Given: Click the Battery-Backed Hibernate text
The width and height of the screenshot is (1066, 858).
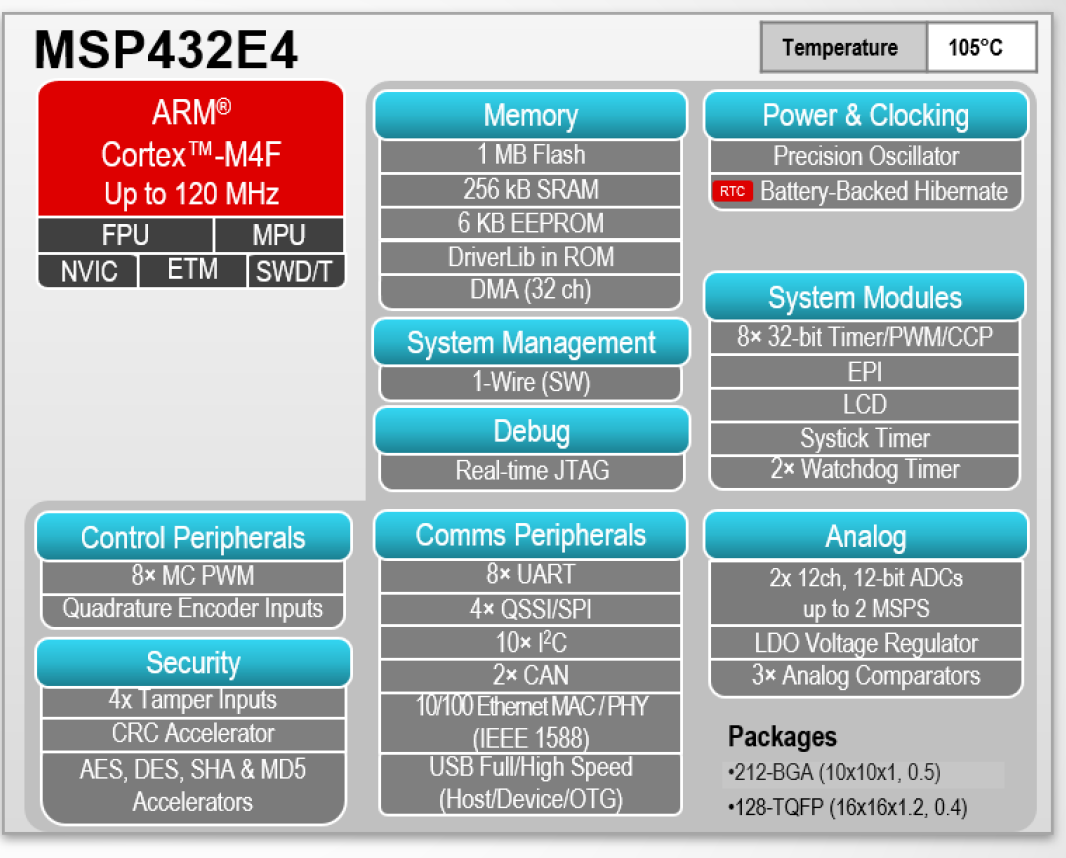Looking at the screenshot, I should (x=884, y=192).
